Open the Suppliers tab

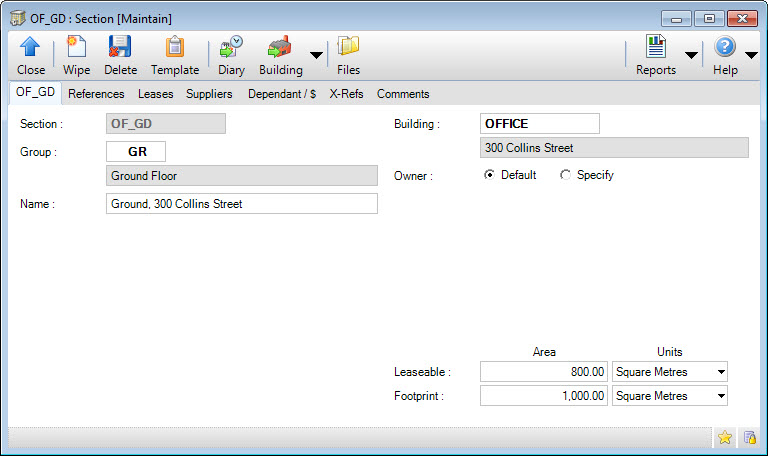point(209,94)
